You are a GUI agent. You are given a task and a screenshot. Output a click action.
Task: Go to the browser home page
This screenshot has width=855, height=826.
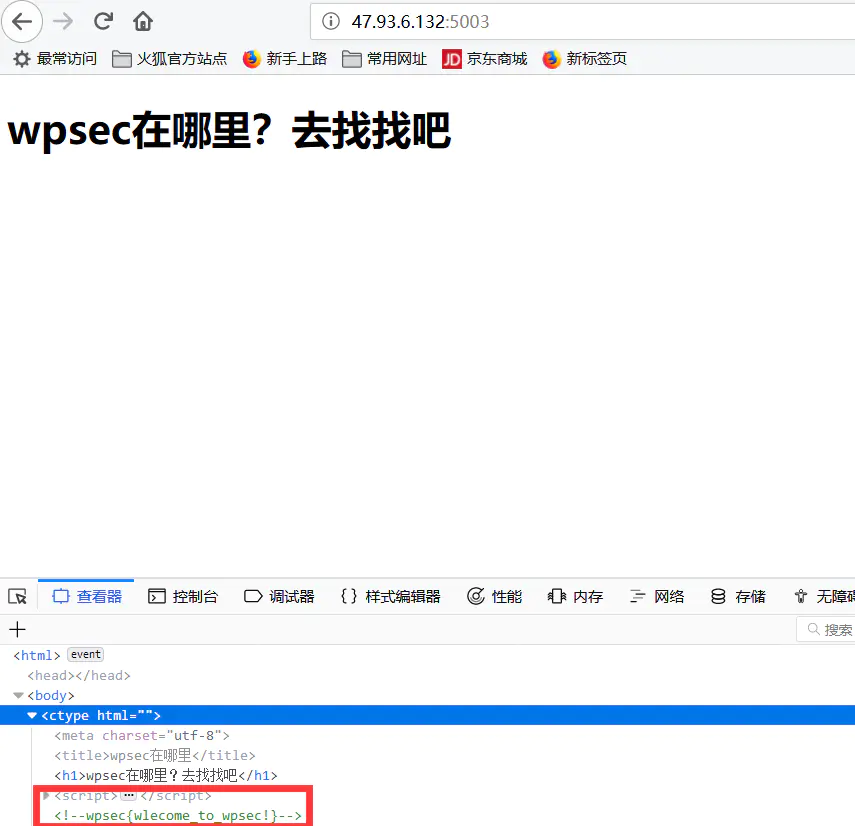[x=143, y=21]
